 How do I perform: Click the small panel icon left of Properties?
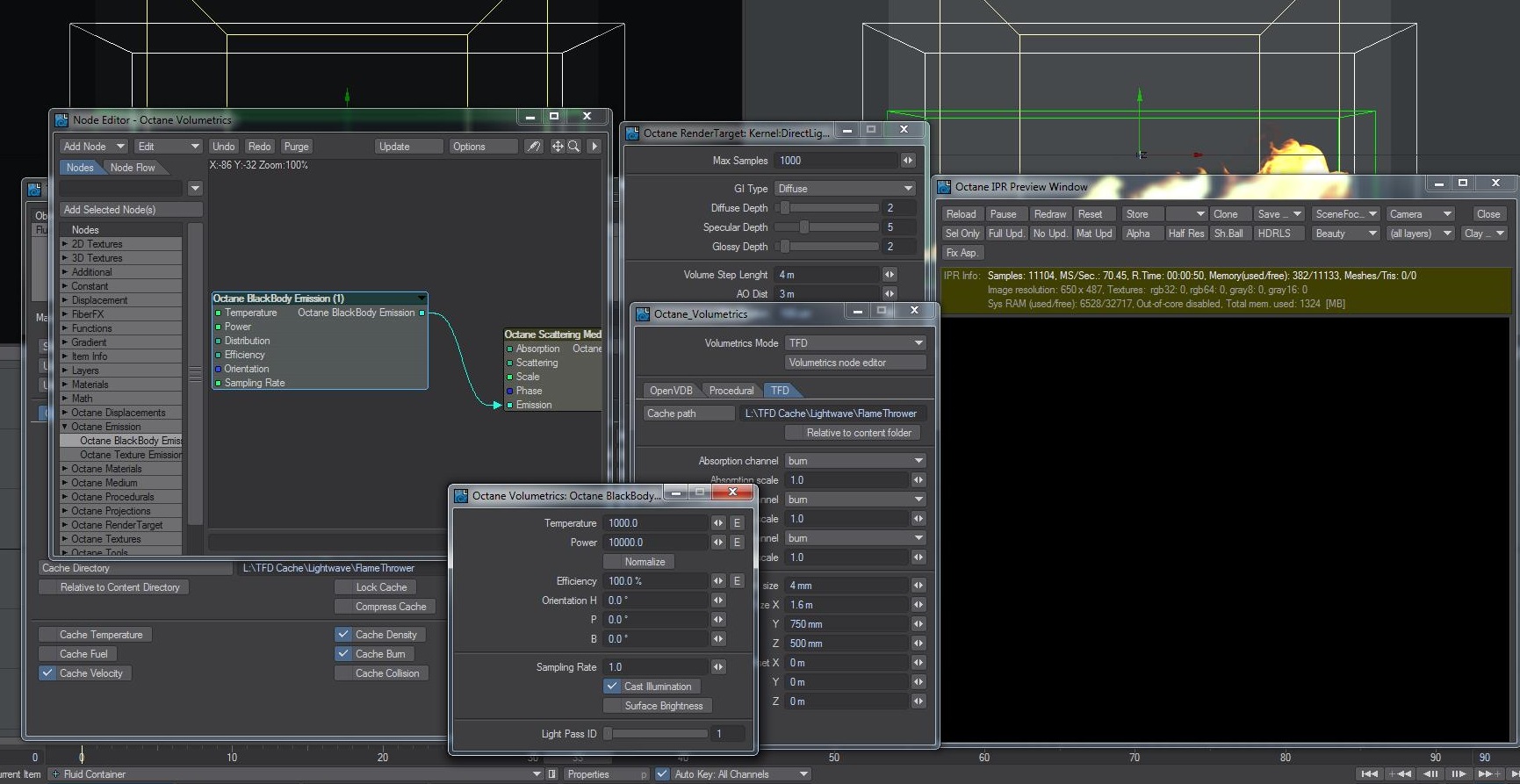click(552, 774)
